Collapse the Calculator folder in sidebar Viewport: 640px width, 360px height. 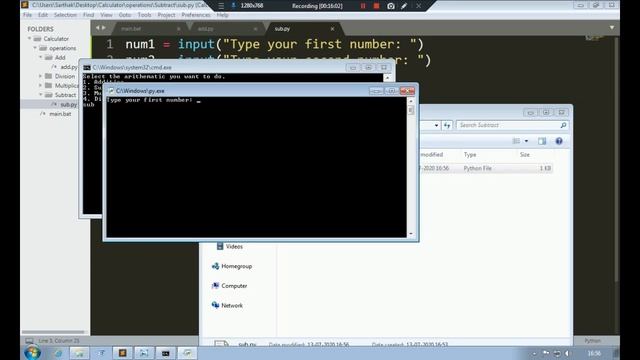[x=29, y=39]
